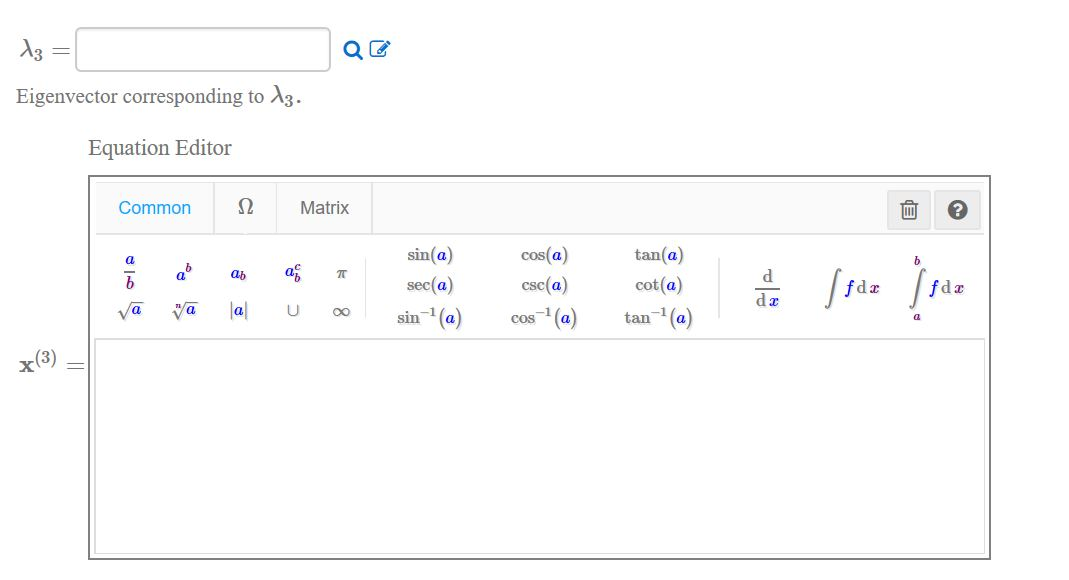Viewport: 1069px width, 580px height.
Task: Select the Common tab
Action: [x=154, y=208]
